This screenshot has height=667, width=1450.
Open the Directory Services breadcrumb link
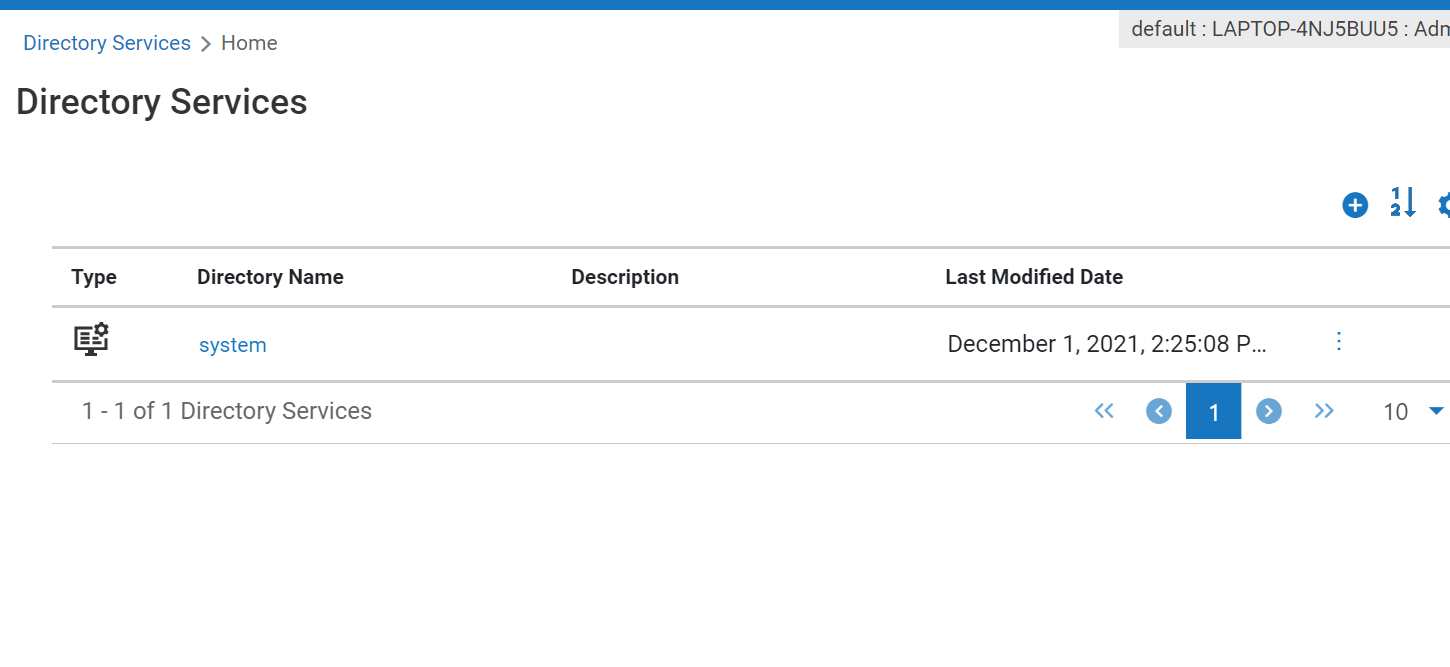tap(107, 43)
